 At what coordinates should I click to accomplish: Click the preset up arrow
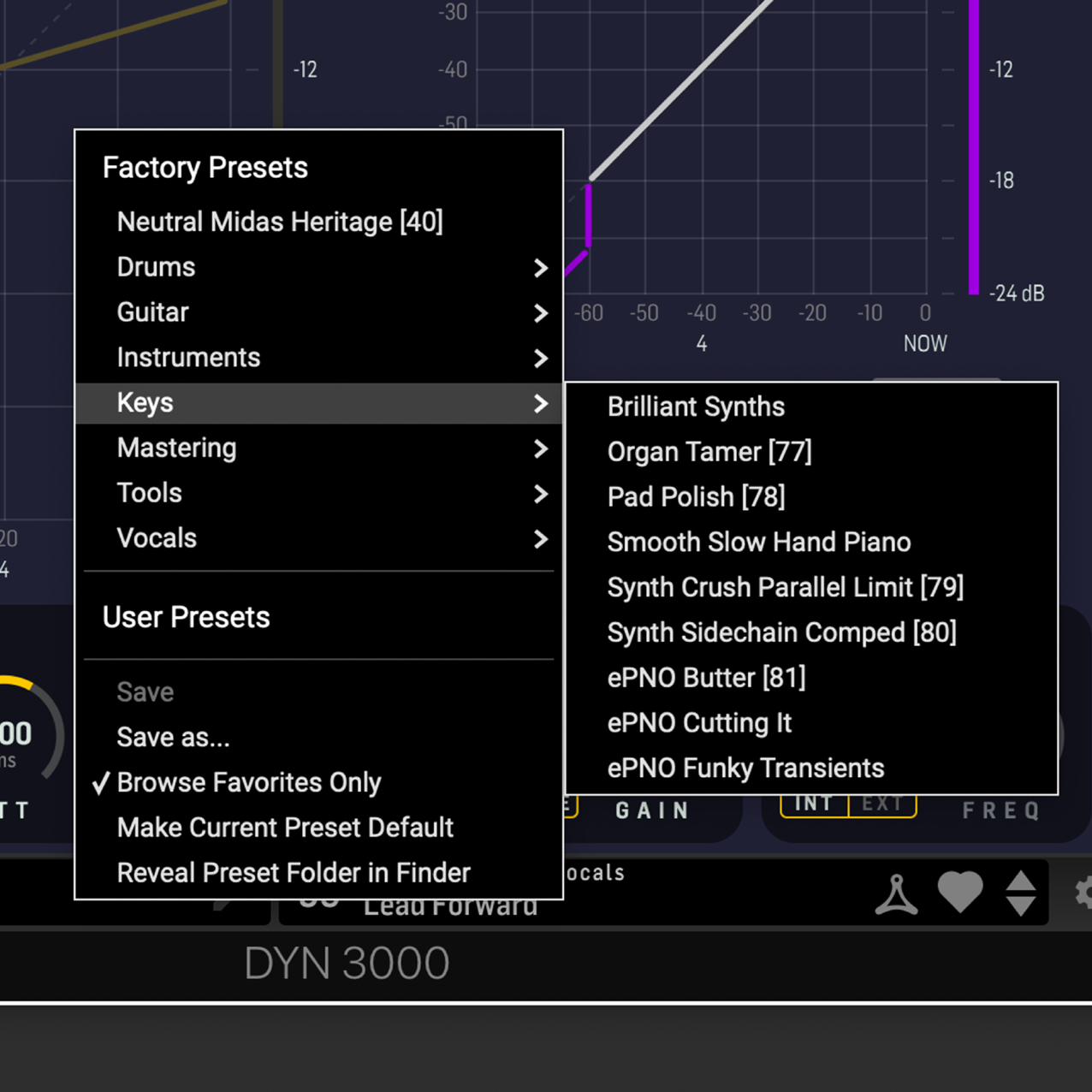[x=1021, y=881]
